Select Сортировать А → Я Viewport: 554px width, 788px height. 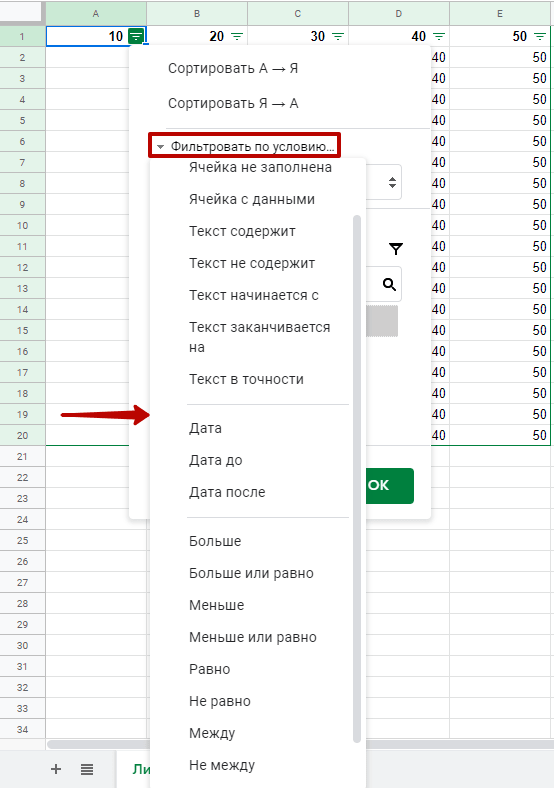point(233,68)
